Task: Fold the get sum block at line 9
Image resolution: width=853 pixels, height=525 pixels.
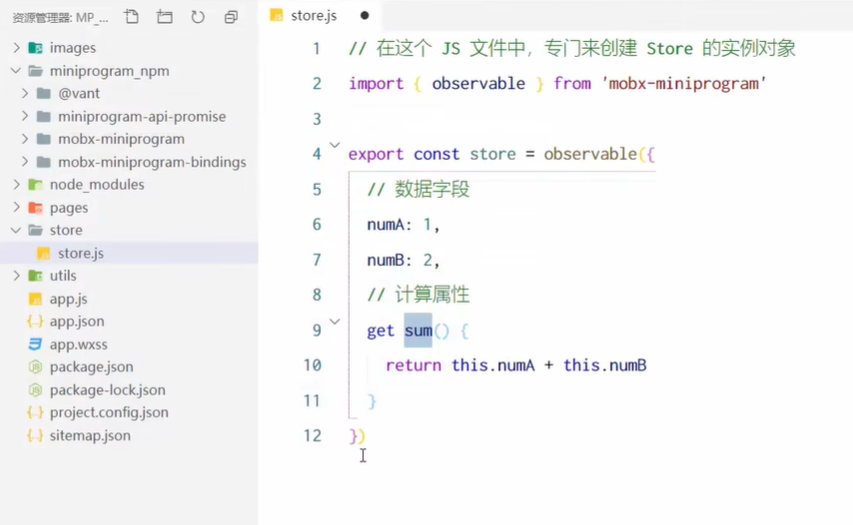Action: point(335,322)
